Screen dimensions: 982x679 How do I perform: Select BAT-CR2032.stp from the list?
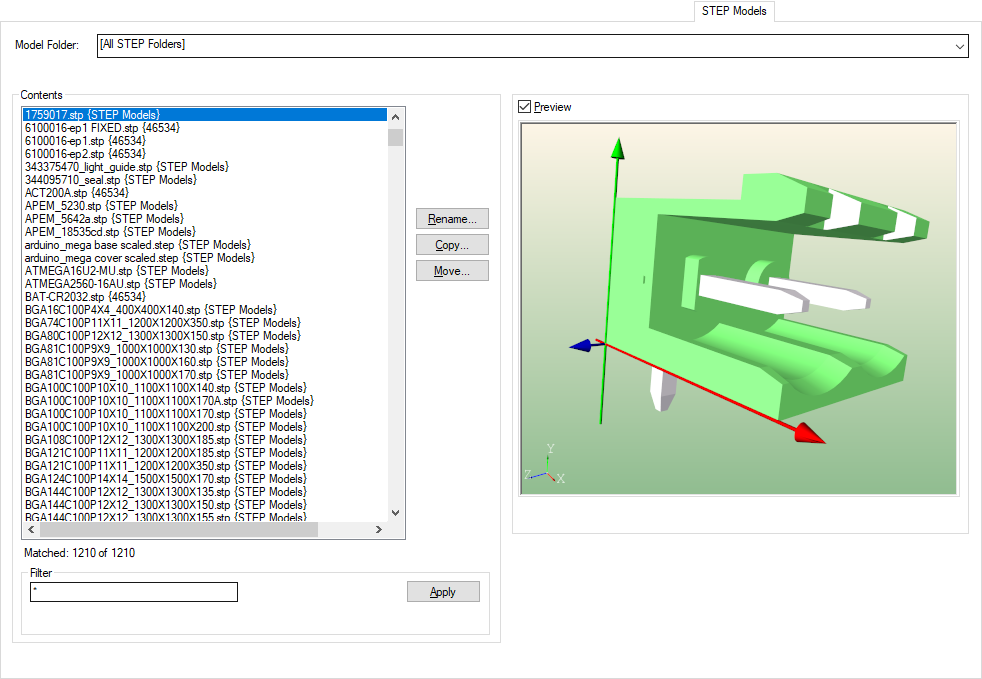[85, 297]
